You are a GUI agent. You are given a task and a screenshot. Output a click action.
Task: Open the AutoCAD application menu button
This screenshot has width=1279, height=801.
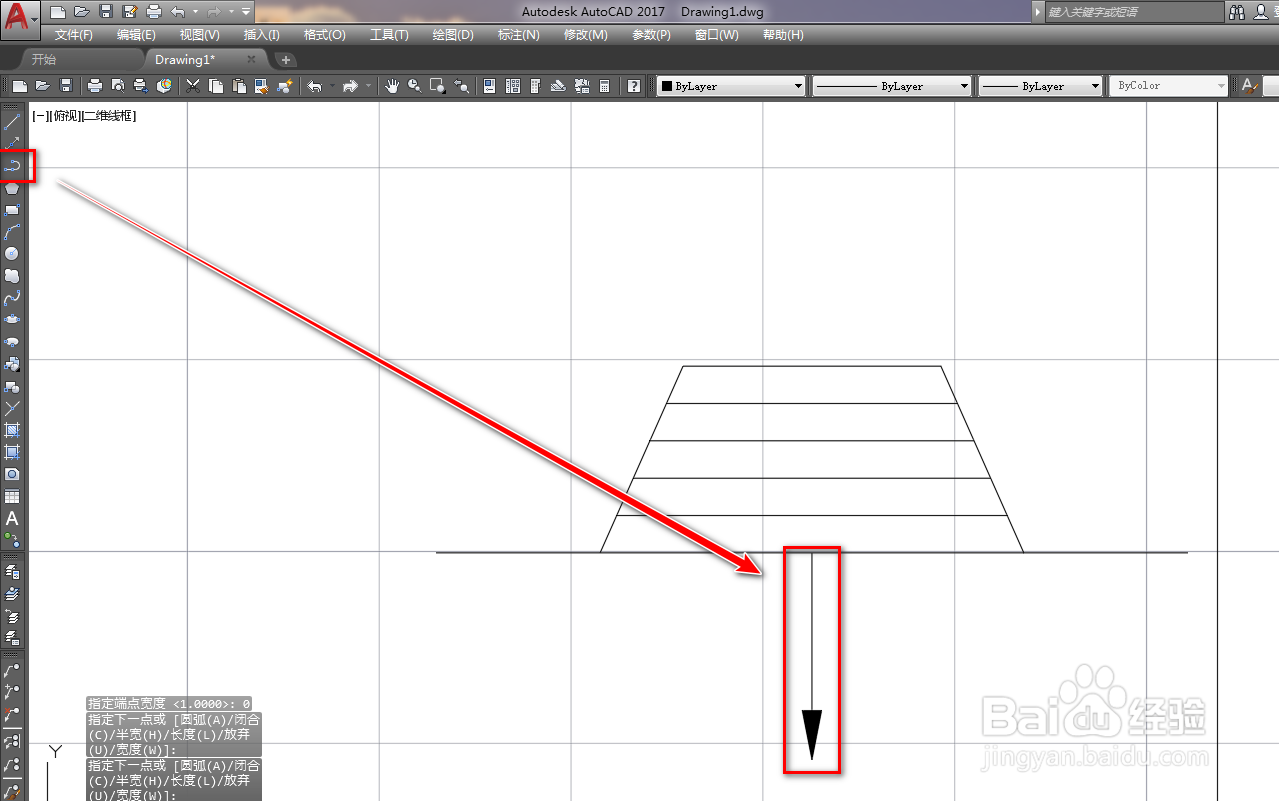click(20, 18)
